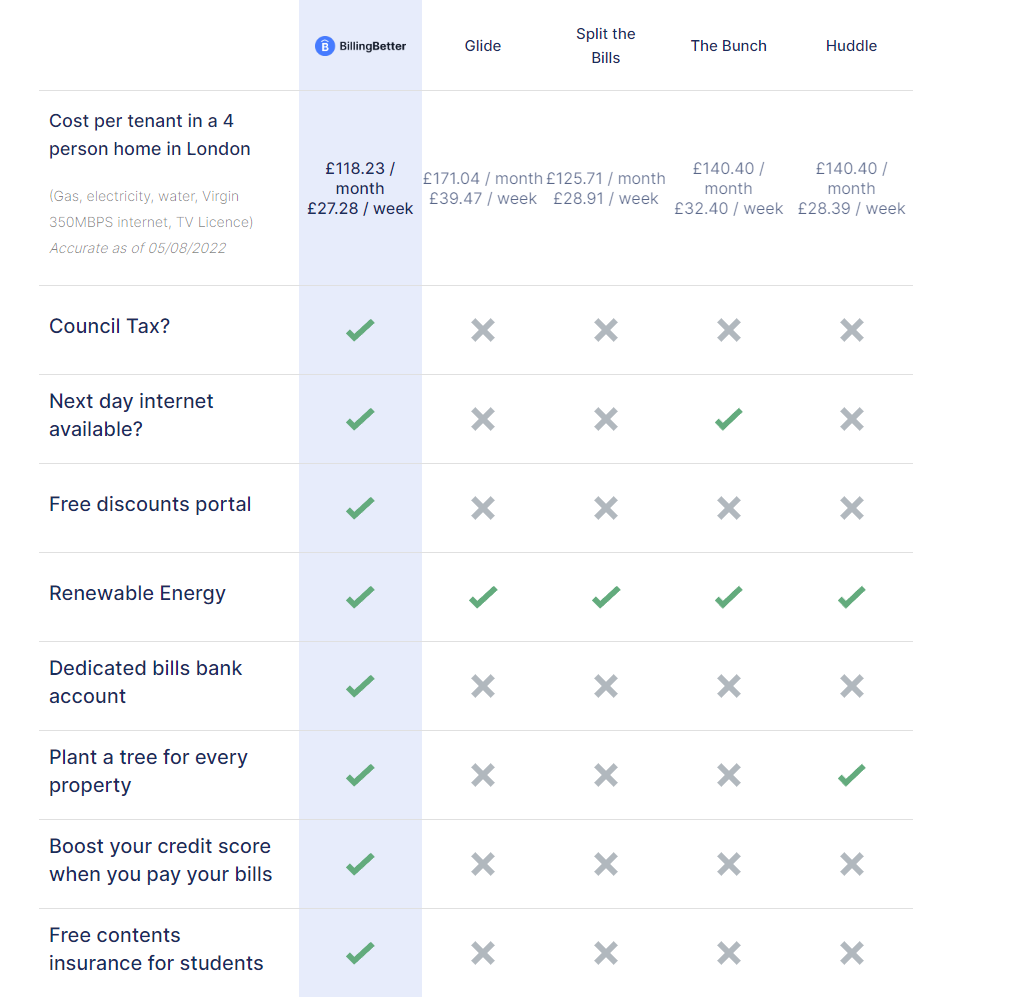1021x997 pixels.
Task: Click BillingBetter's Council Tax green checkmark
Action: pos(360,330)
